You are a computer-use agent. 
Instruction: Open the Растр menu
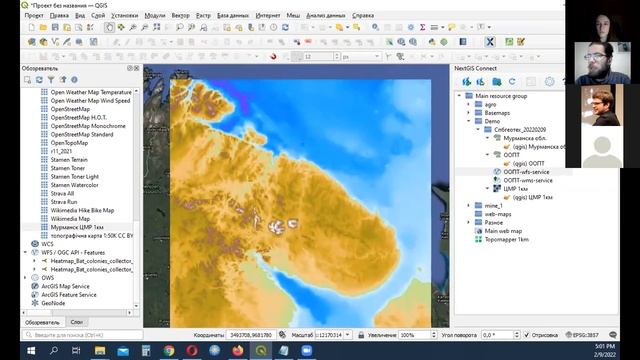(203, 16)
